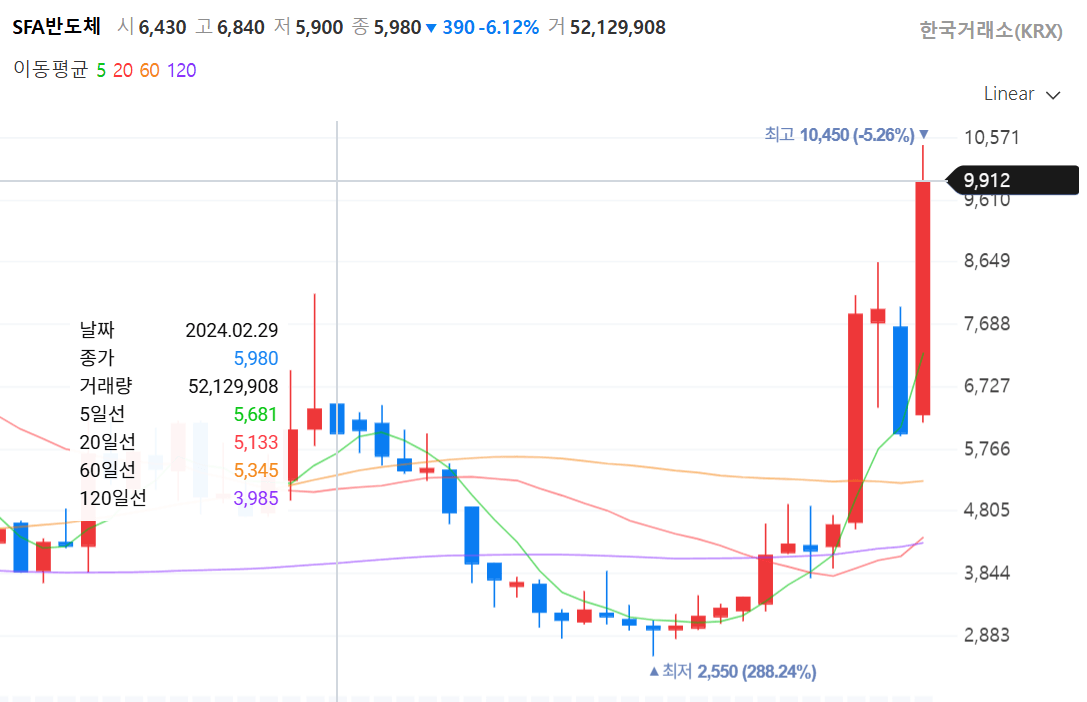Click the 5-day moving average label
Viewport: 1087px width, 702px height.
101,70
